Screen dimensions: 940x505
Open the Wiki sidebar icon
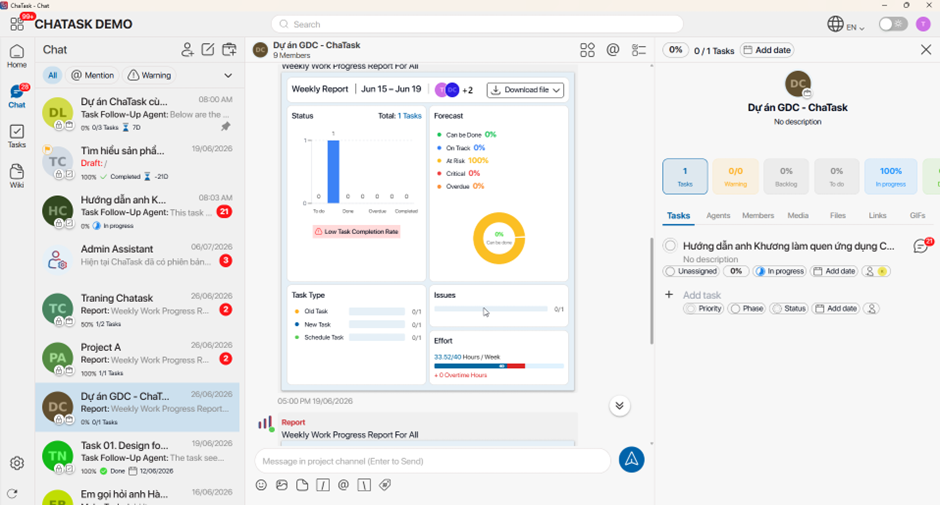(17, 176)
